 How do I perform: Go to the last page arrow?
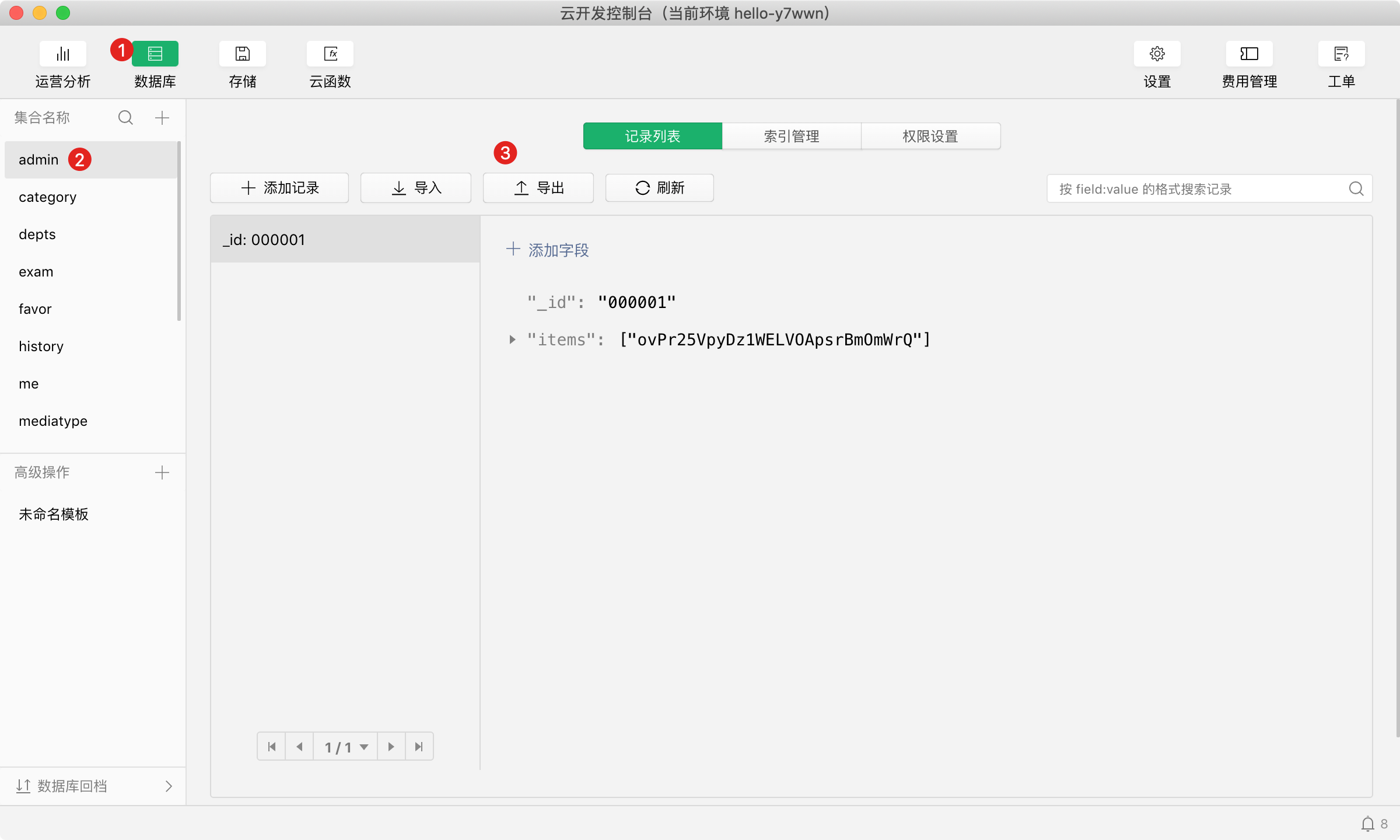click(419, 747)
